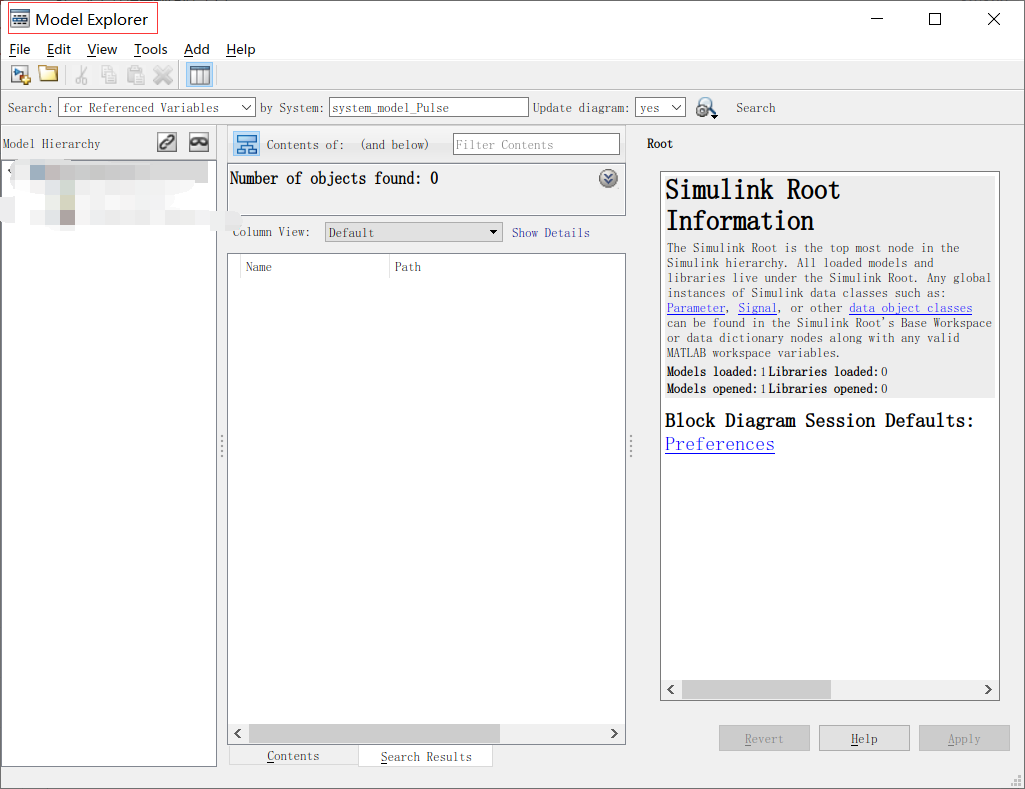Click the Name column header
The width and height of the screenshot is (1025, 789).
click(314, 267)
